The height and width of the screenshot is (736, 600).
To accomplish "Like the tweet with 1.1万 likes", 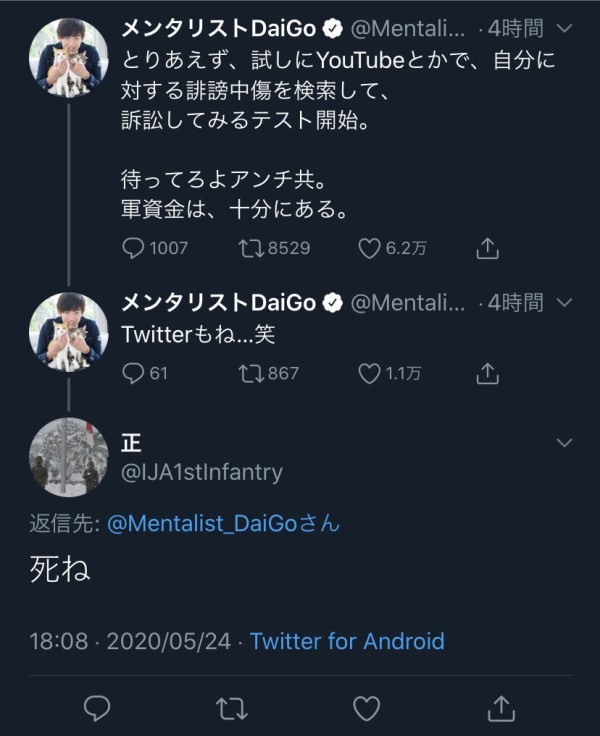I will [x=369, y=374].
